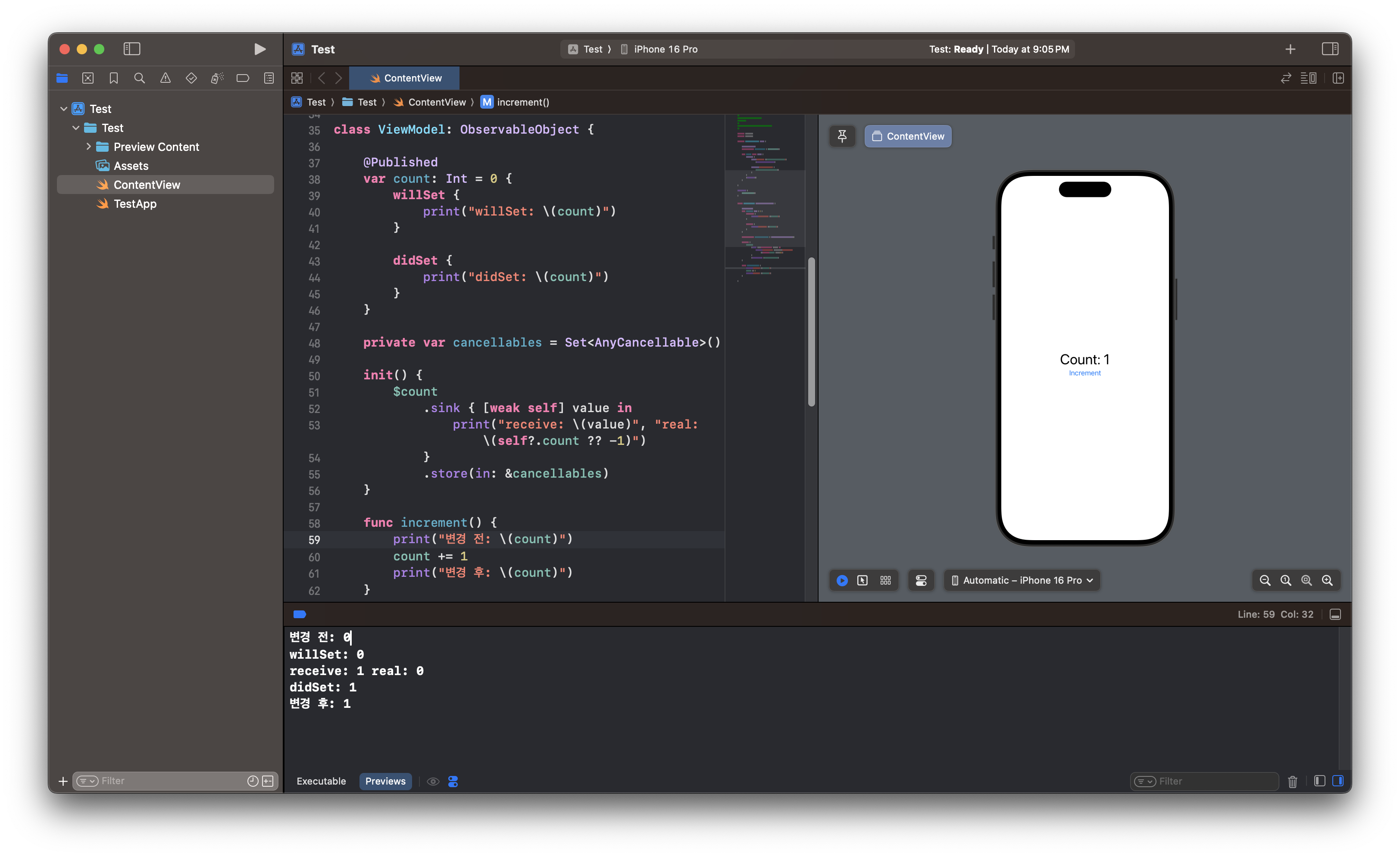Open the Issue navigator warning icon
1400x857 pixels.
point(166,78)
